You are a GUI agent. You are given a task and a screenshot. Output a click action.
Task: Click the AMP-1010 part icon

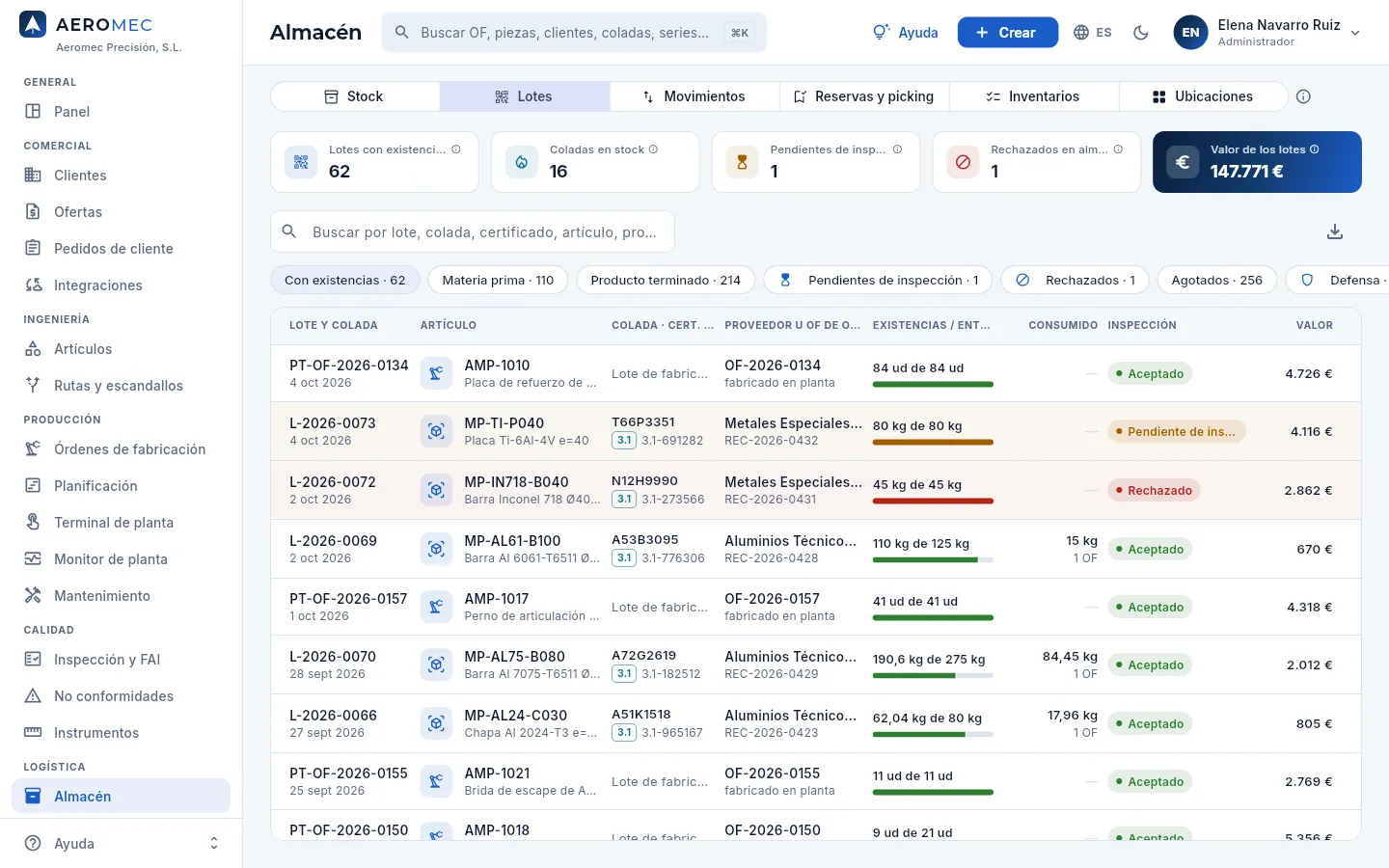pyautogui.click(x=436, y=373)
